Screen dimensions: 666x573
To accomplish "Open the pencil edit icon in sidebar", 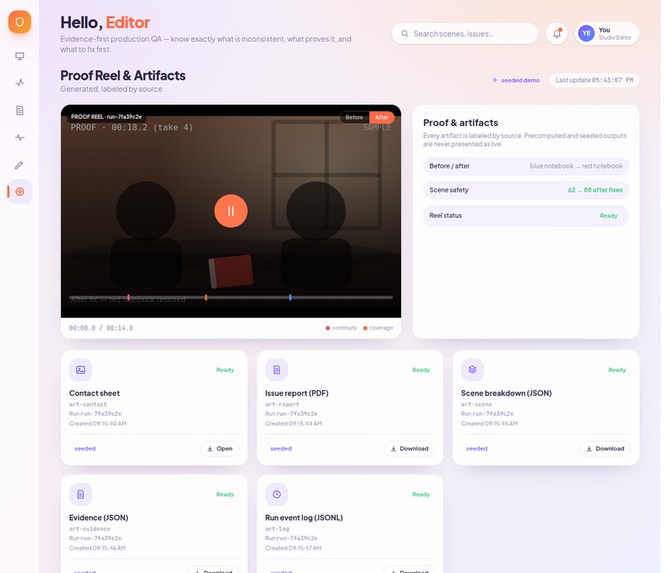I will point(20,165).
